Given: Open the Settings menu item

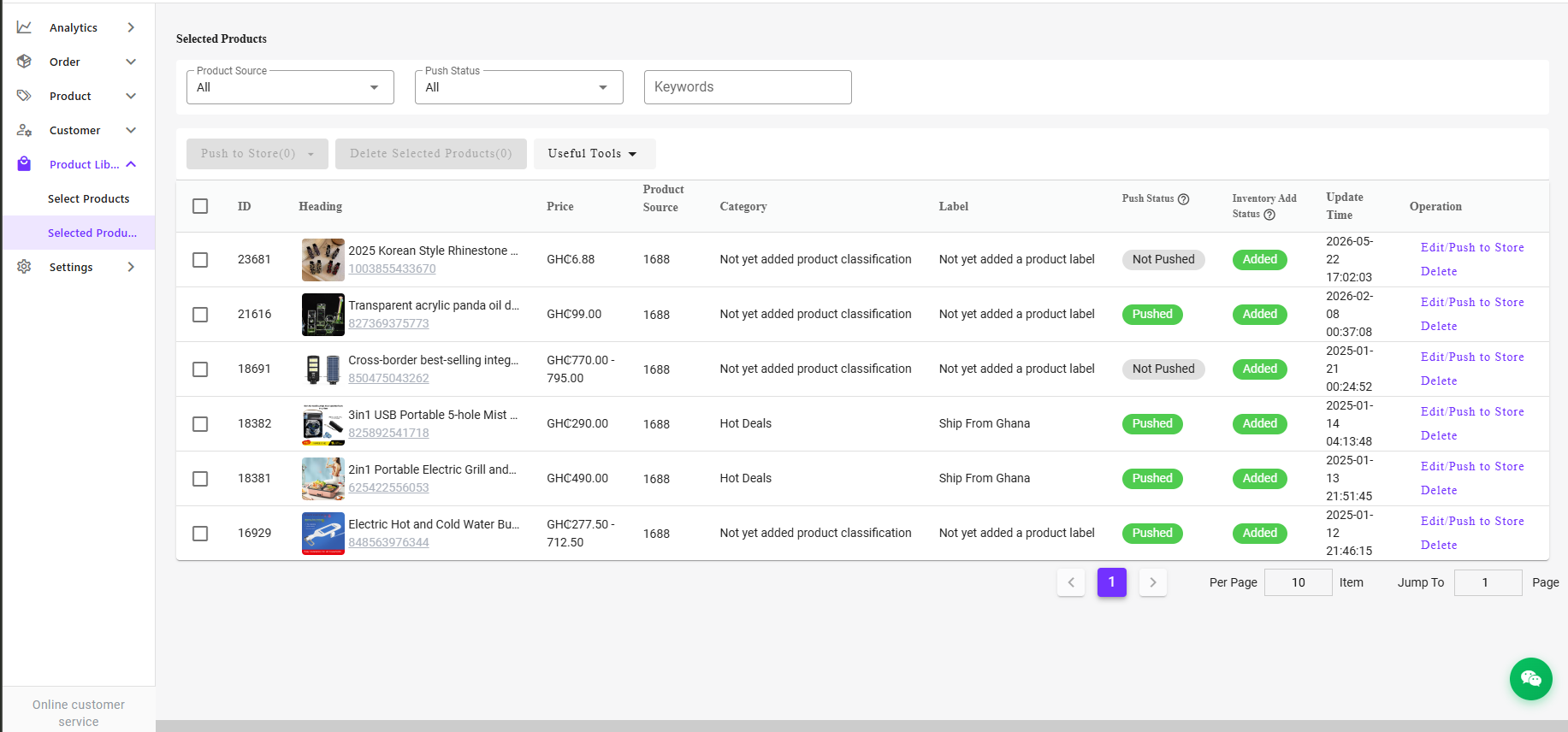Looking at the screenshot, I should [x=79, y=267].
